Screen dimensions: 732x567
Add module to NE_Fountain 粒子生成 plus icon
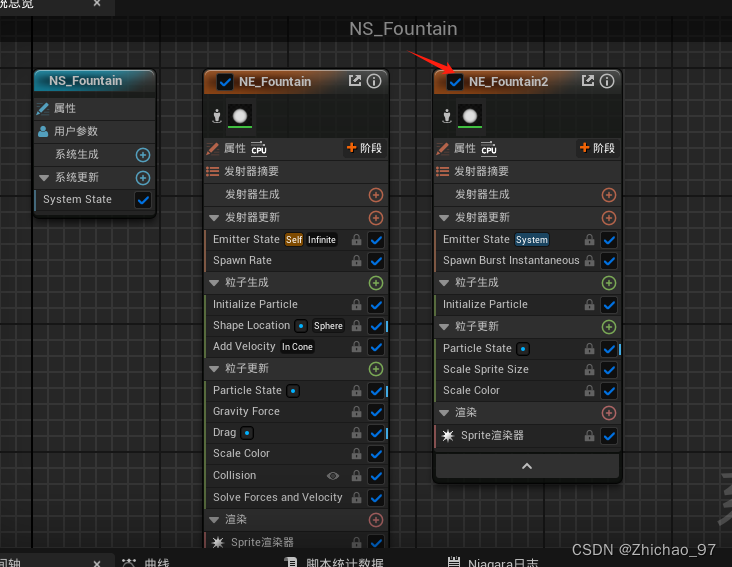376,283
